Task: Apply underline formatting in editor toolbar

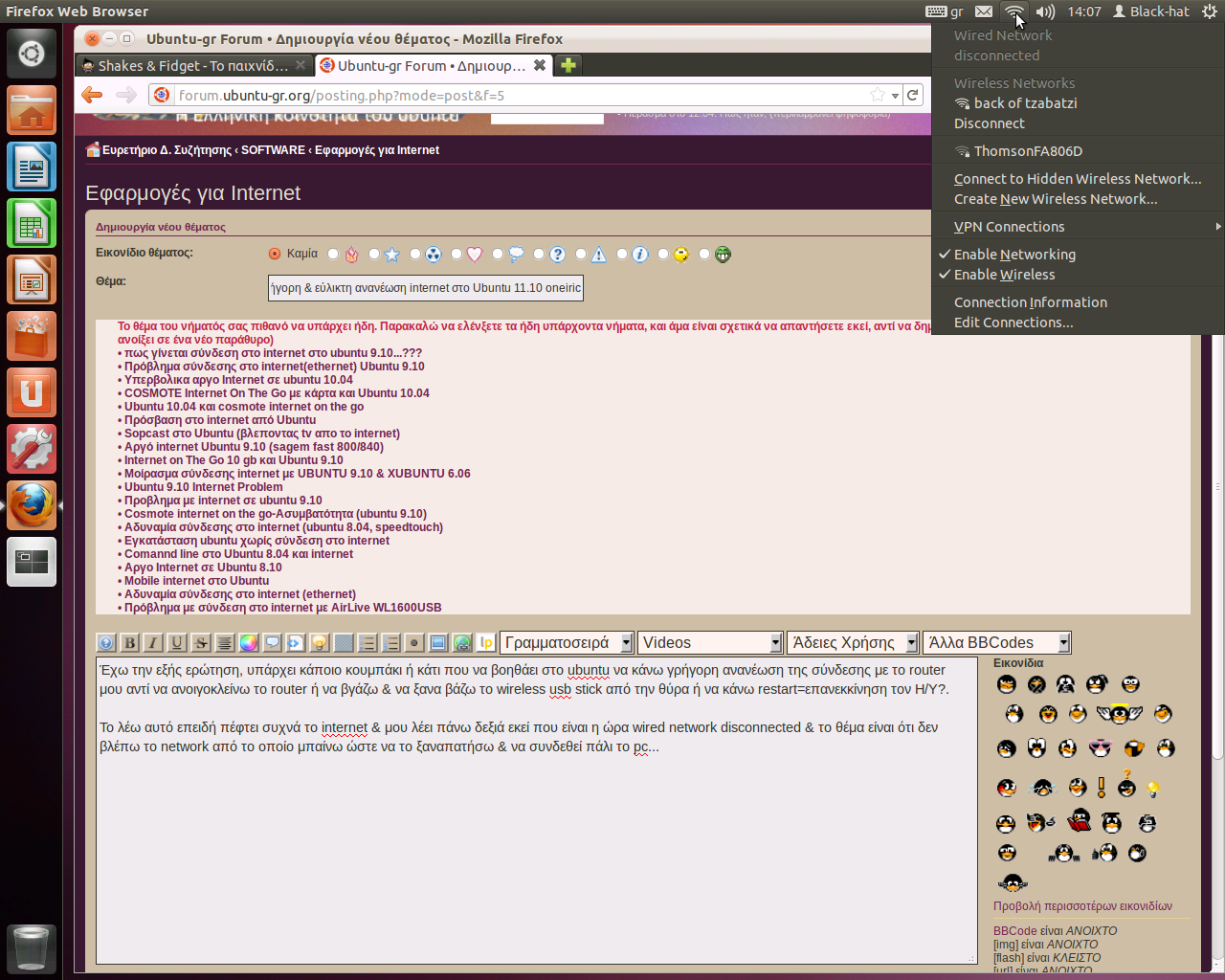Action: coord(176,643)
